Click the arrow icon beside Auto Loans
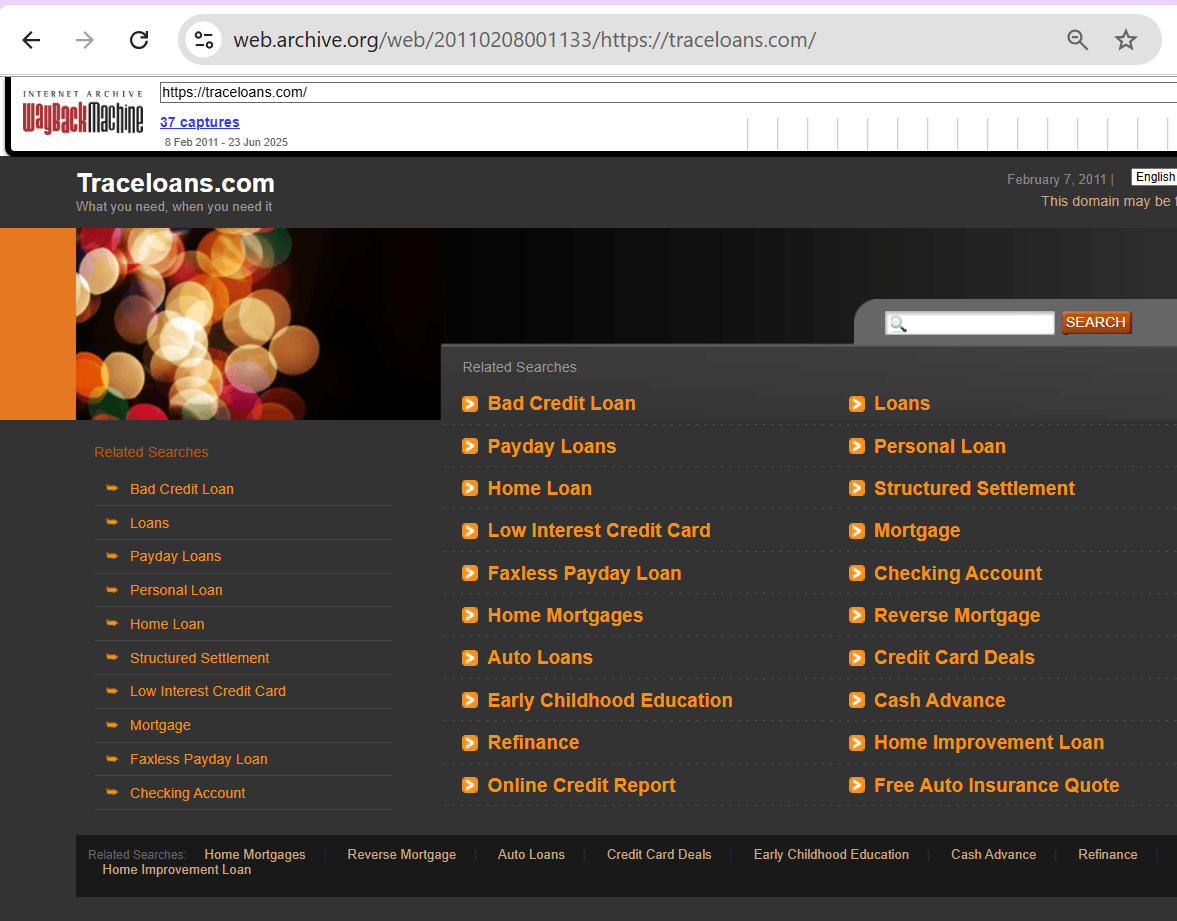Screen dimensions: 1177x921 [x=470, y=658]
